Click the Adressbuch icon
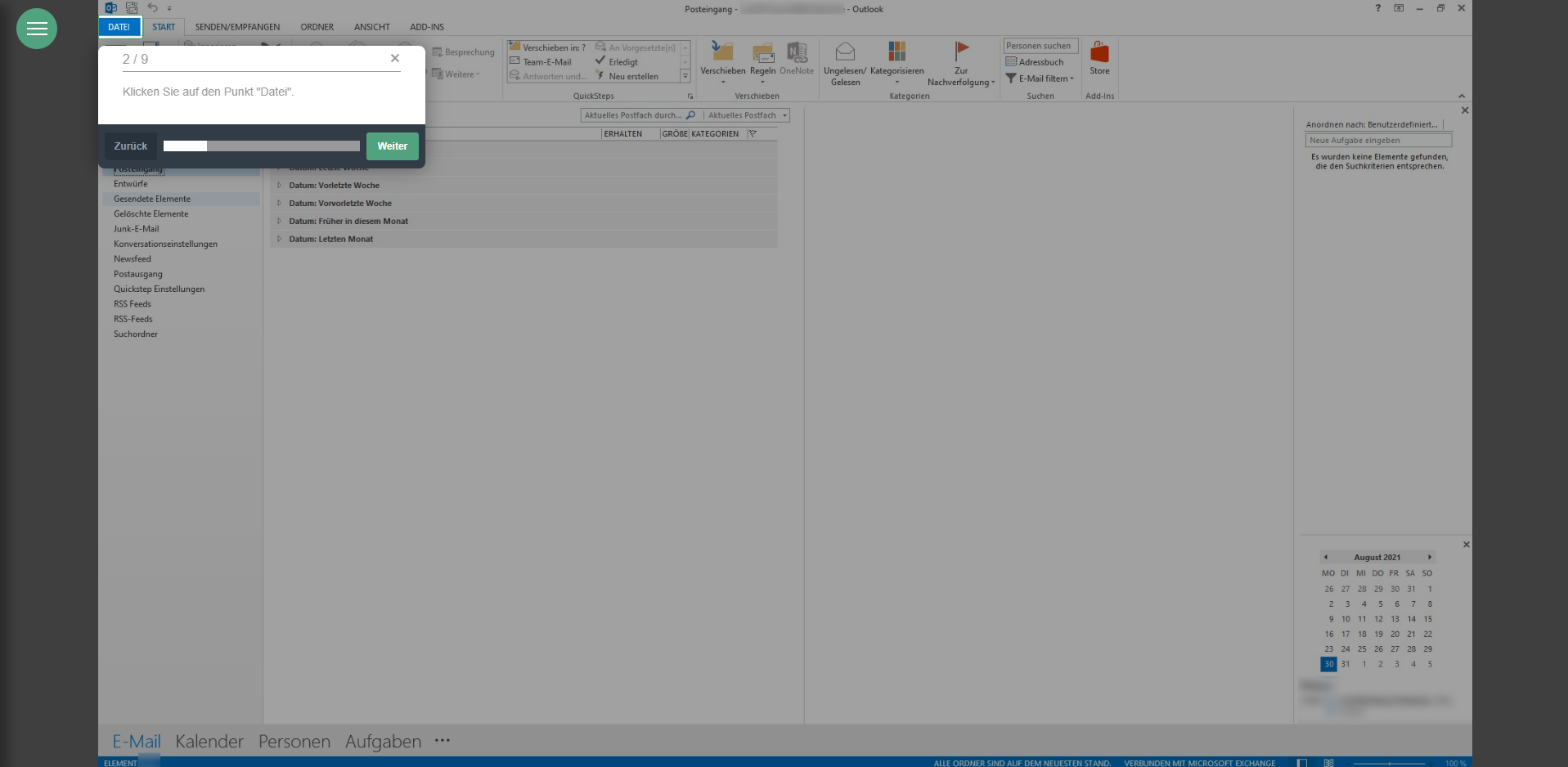The image size is (1568, 767). pos(1012,62)
